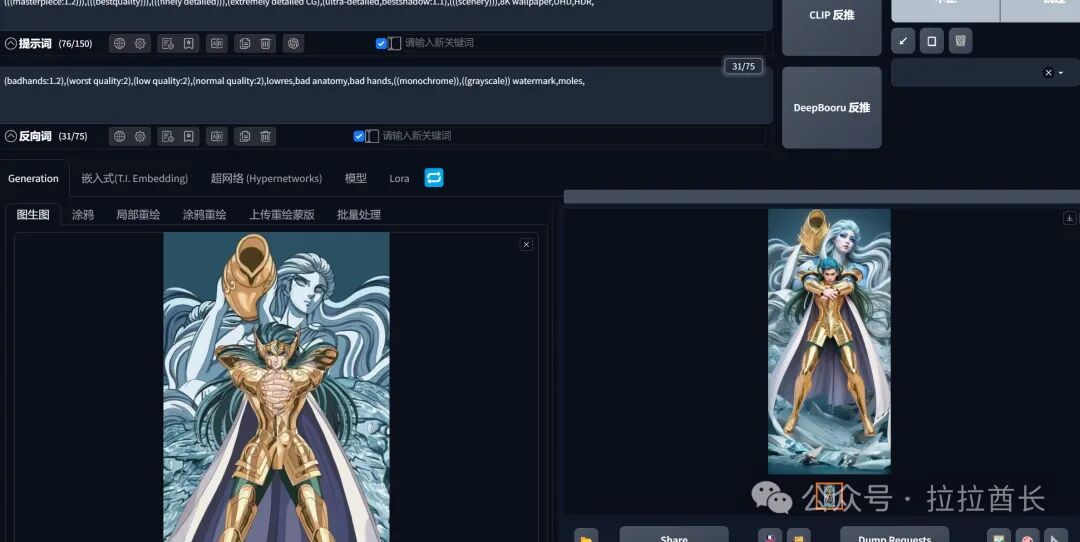Click the blue refresh icon beside Lora tab

click(434, 178)
